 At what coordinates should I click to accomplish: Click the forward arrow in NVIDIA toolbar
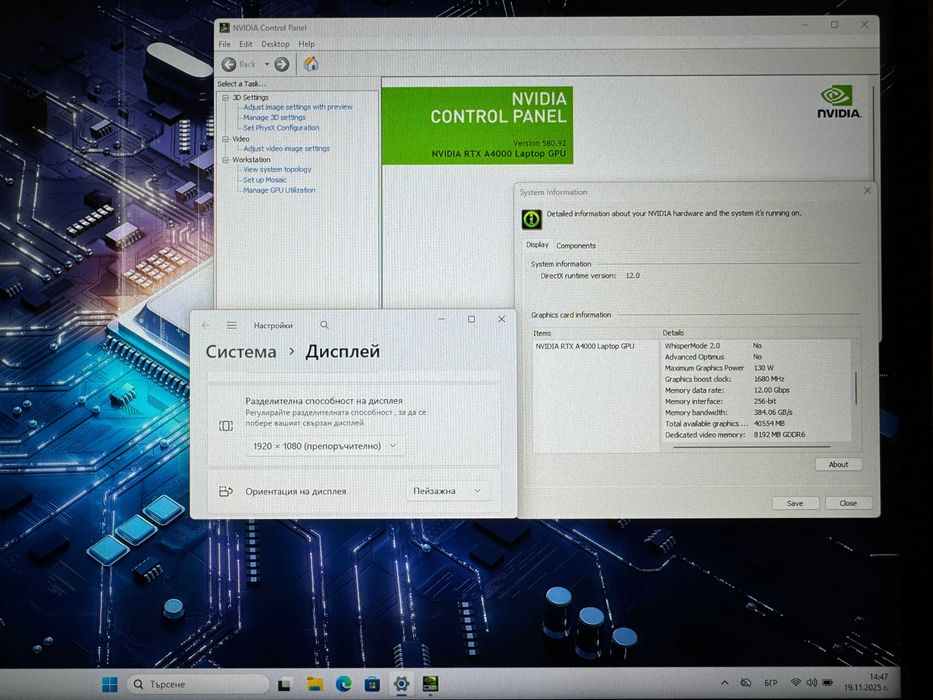tap(282, 64)
